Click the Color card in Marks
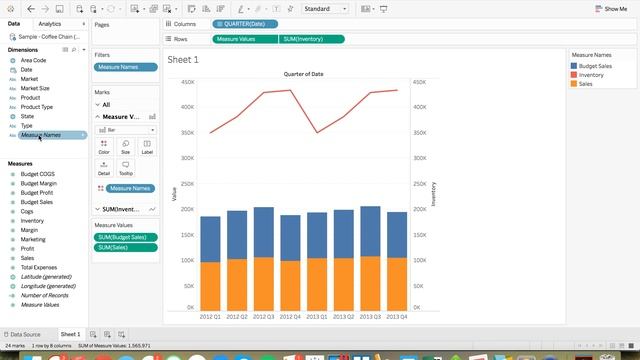 (104, 147)
